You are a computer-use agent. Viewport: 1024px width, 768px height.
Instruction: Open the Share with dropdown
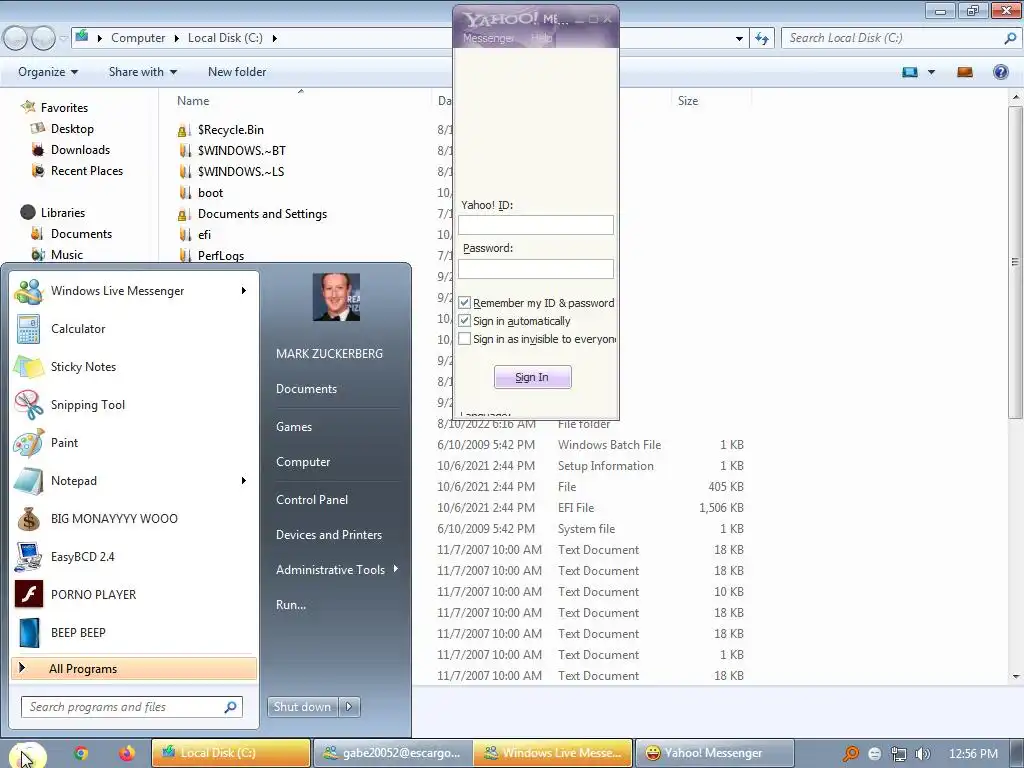[x=142, y=72]
